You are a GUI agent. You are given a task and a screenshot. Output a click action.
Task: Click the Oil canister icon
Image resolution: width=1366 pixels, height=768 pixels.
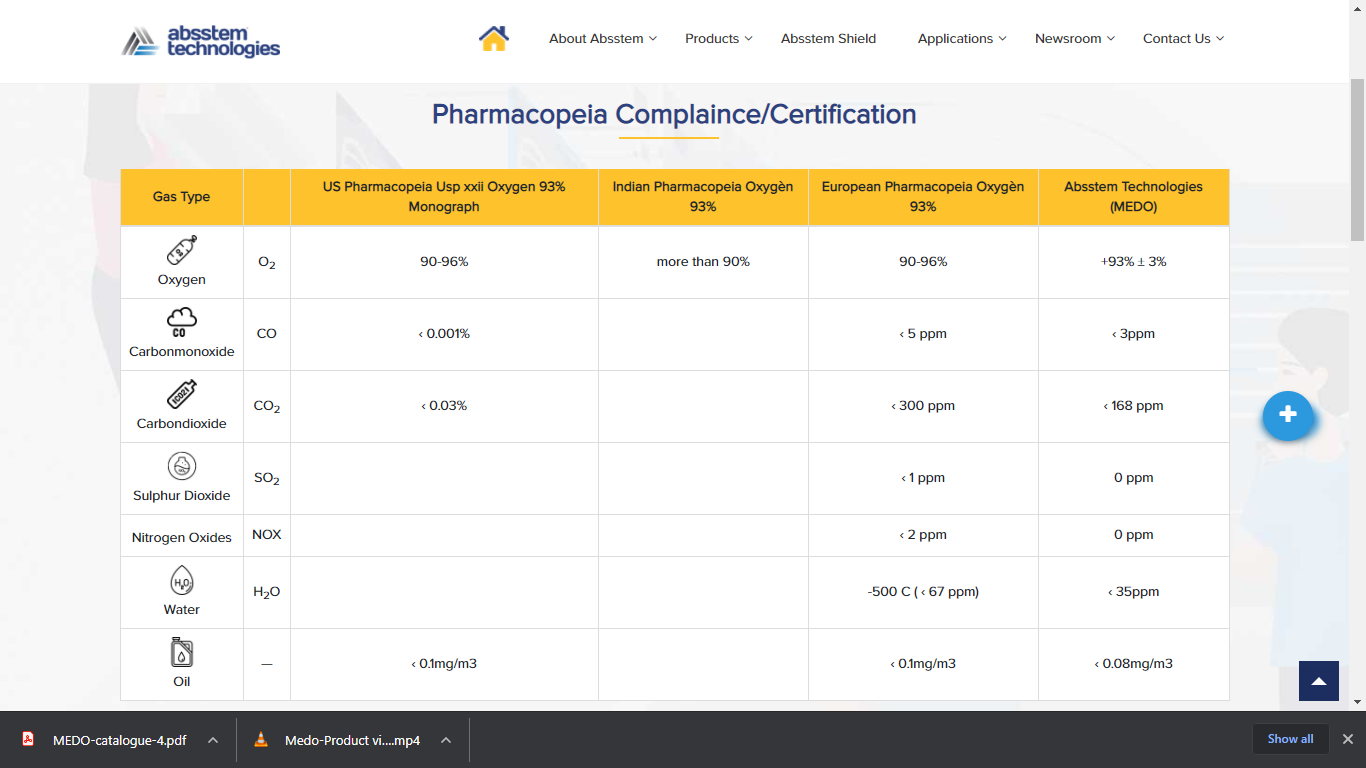point(181,653)
